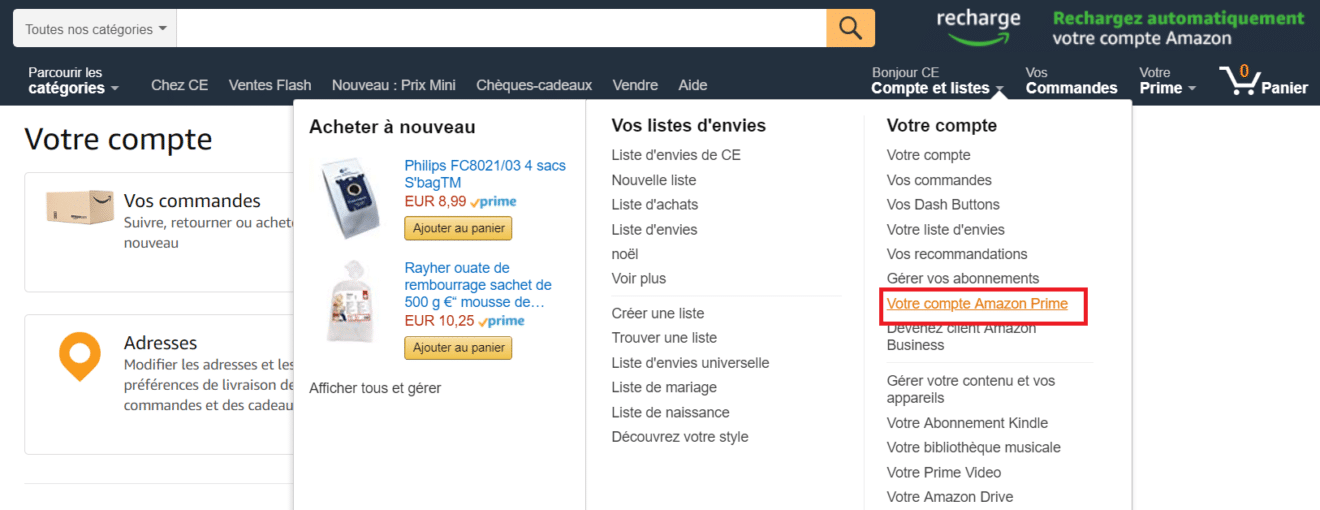Click the Vos commandes package box icon
1320x510 pixels.
tap(80, 208)
